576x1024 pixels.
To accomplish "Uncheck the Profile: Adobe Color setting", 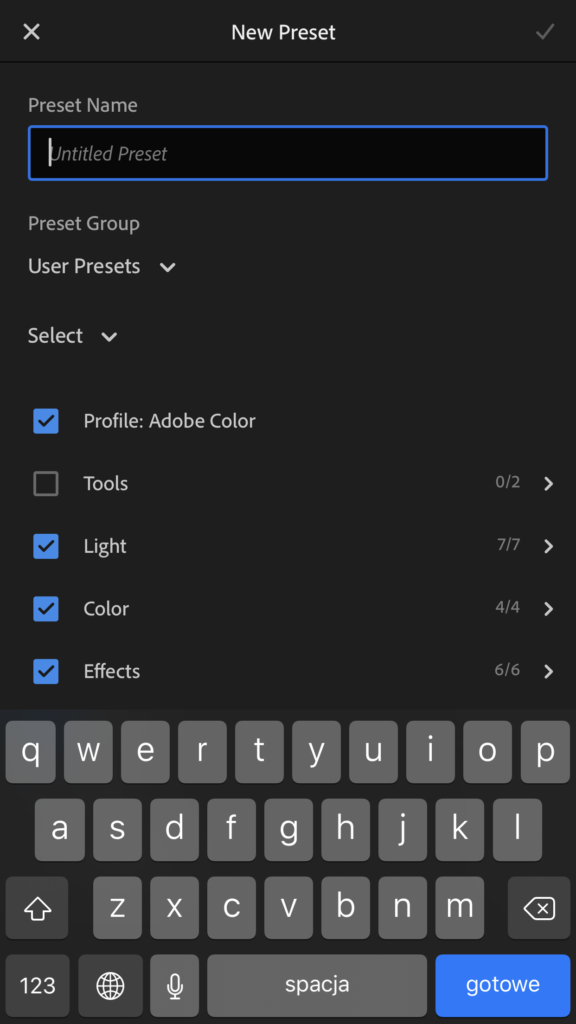I will point(45,421).
